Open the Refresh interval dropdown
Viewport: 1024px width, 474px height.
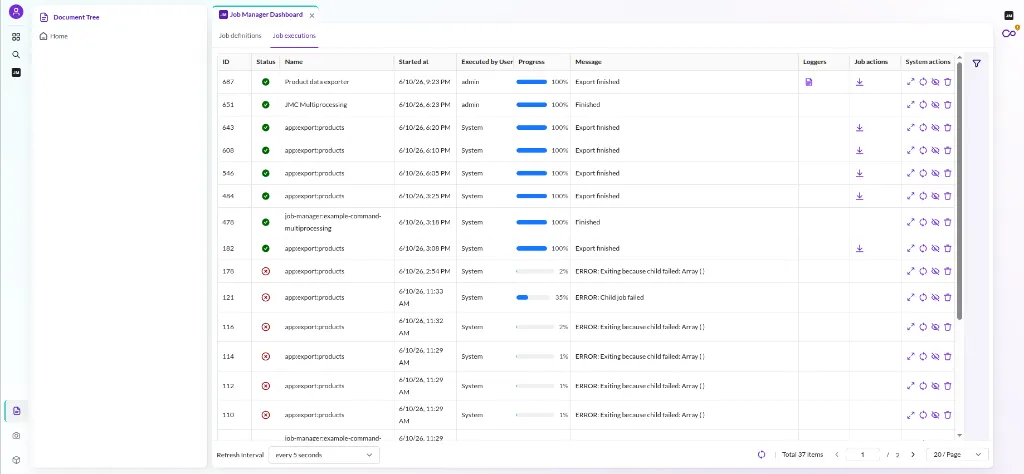[x=324, y=455]
